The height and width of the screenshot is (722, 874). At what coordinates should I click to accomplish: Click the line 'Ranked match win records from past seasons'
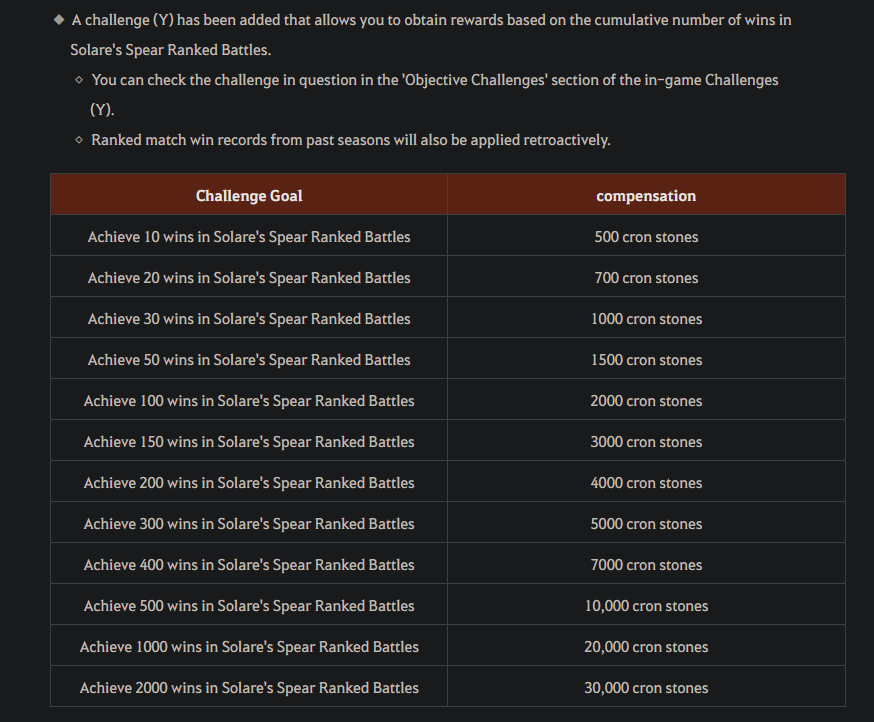[351, 140]
